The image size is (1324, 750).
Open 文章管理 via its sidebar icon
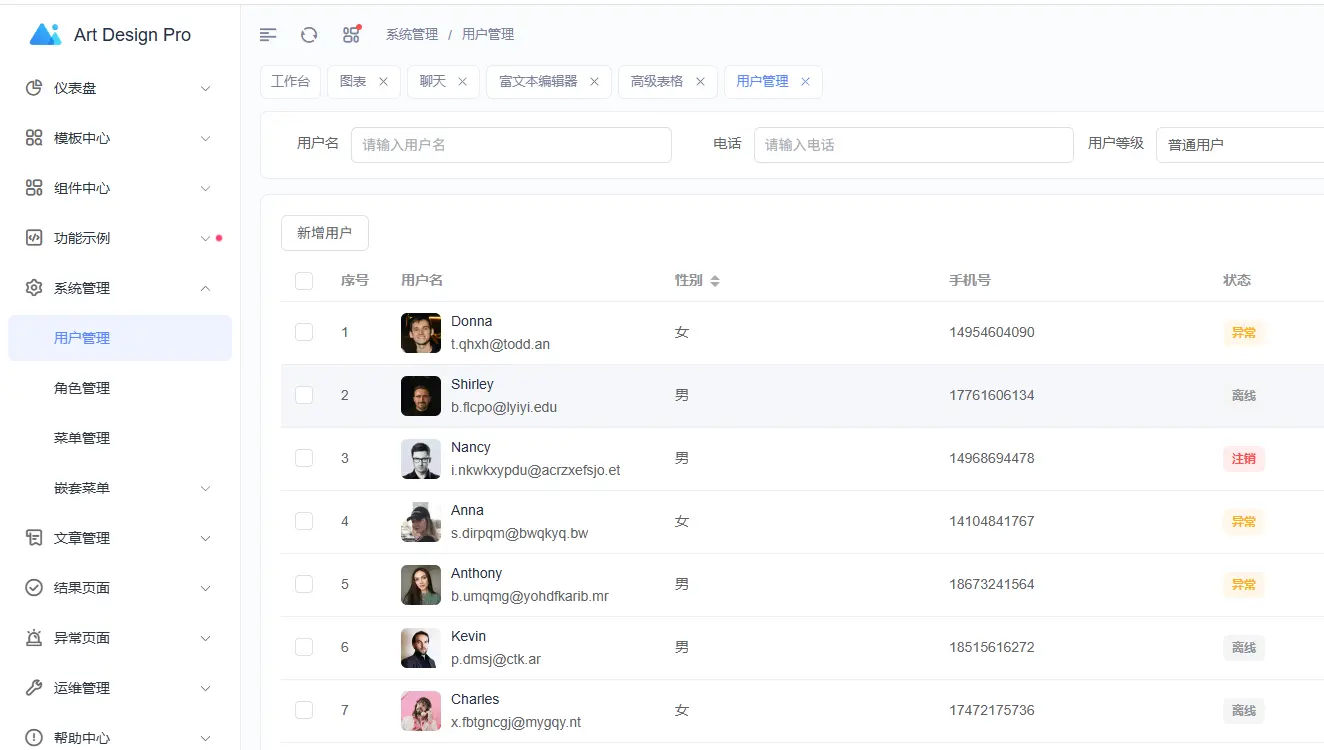pyautogui.click(x=34, y=538)
